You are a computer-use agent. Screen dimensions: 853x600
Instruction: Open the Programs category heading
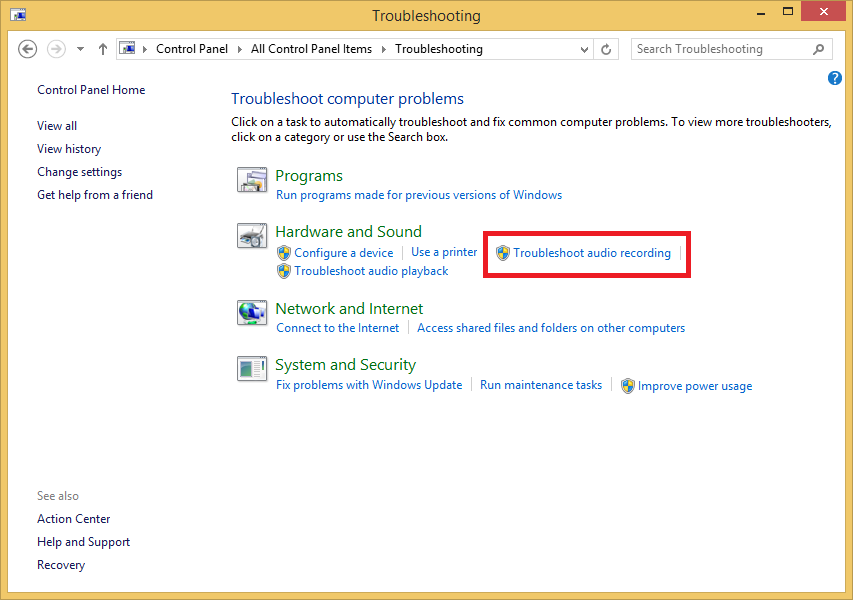[309, 176]
